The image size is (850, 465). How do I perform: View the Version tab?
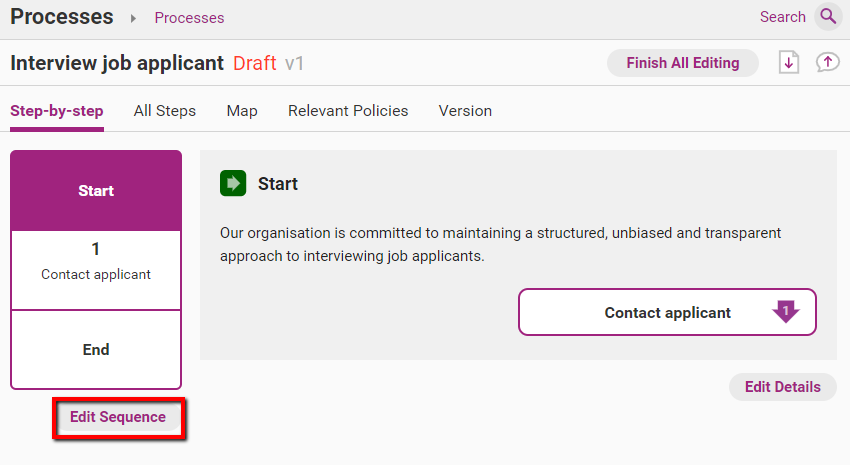(465, 111)
